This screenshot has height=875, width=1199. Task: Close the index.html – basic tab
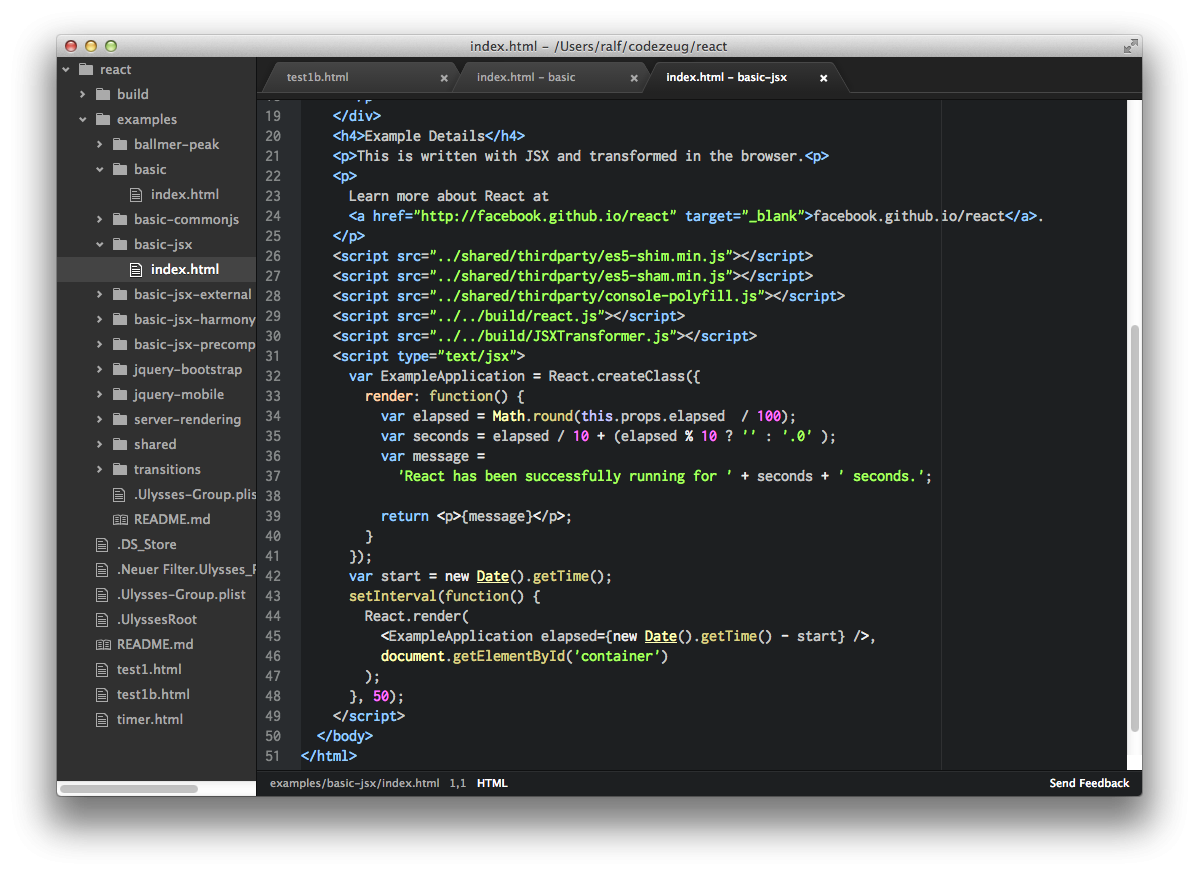coord(634,78)
